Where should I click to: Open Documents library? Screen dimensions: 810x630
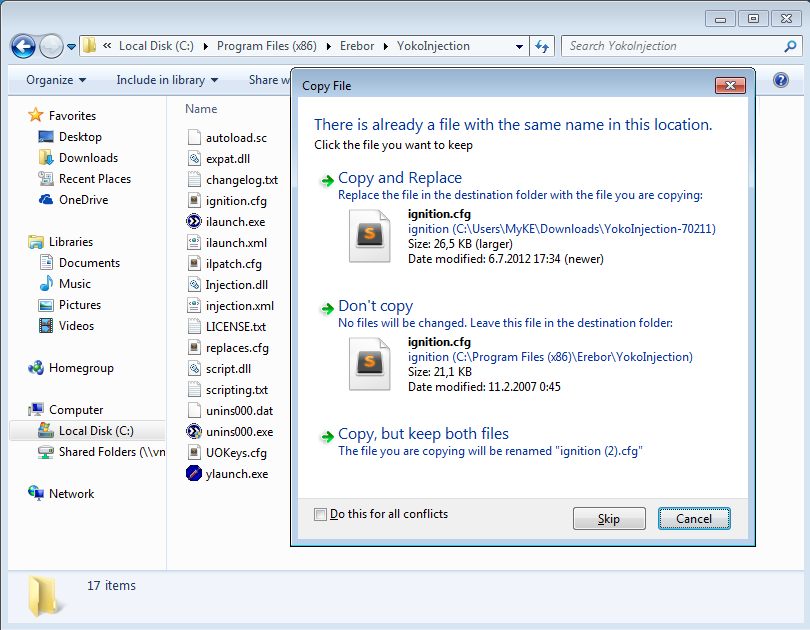tap(89, 263)
